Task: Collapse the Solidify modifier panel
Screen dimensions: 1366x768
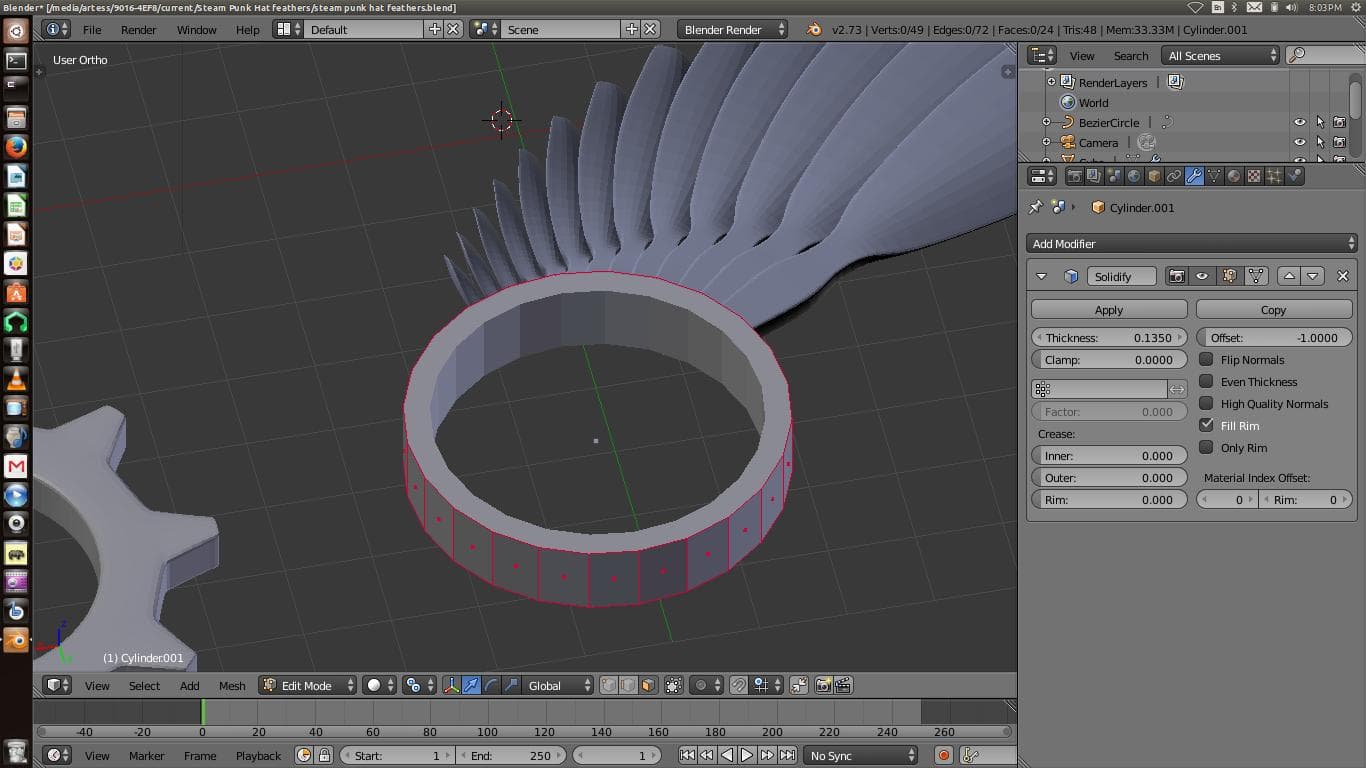Action: (x=1041, y=276)
